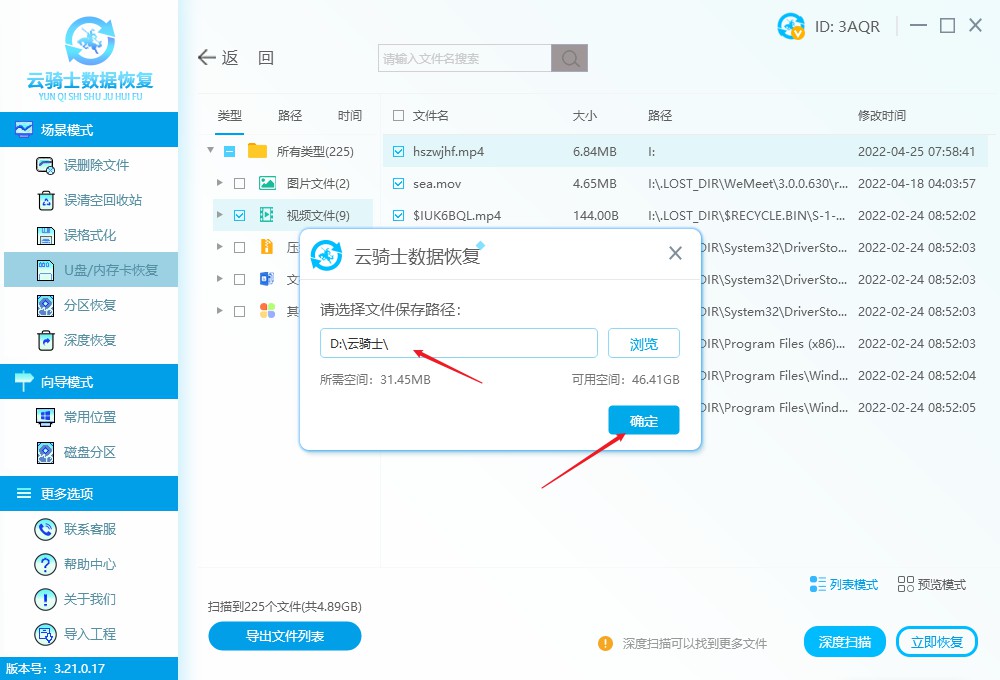
Task: Open 分区恢复 partition icon
Action: [45, 306]
